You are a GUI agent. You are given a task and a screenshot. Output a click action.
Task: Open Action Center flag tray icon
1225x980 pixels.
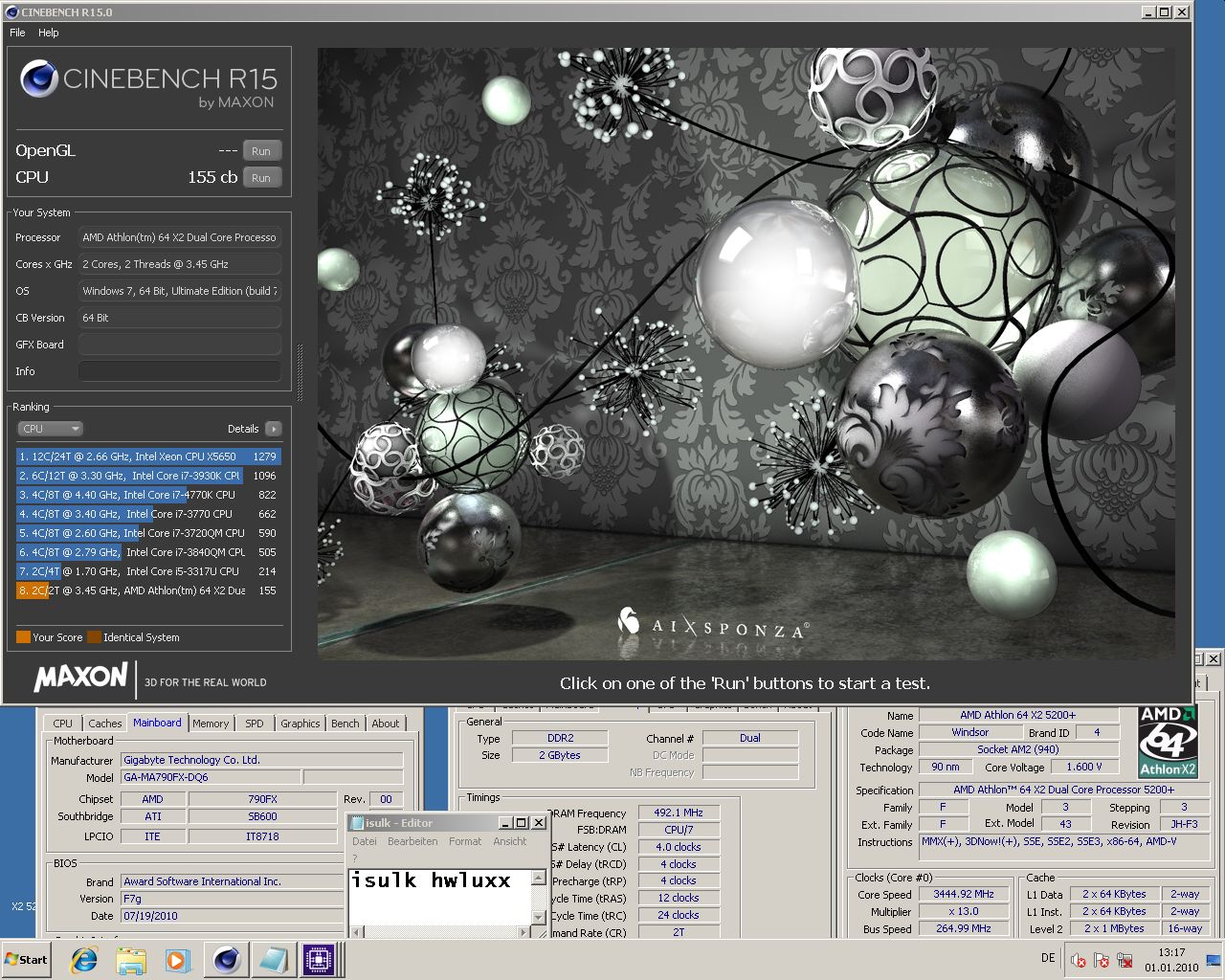pos(1102,960)
